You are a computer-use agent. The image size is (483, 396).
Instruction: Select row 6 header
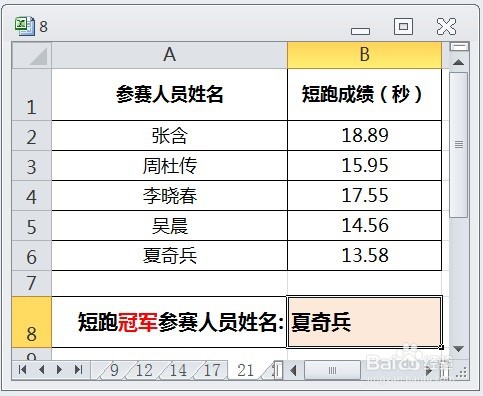pos(32,256)
